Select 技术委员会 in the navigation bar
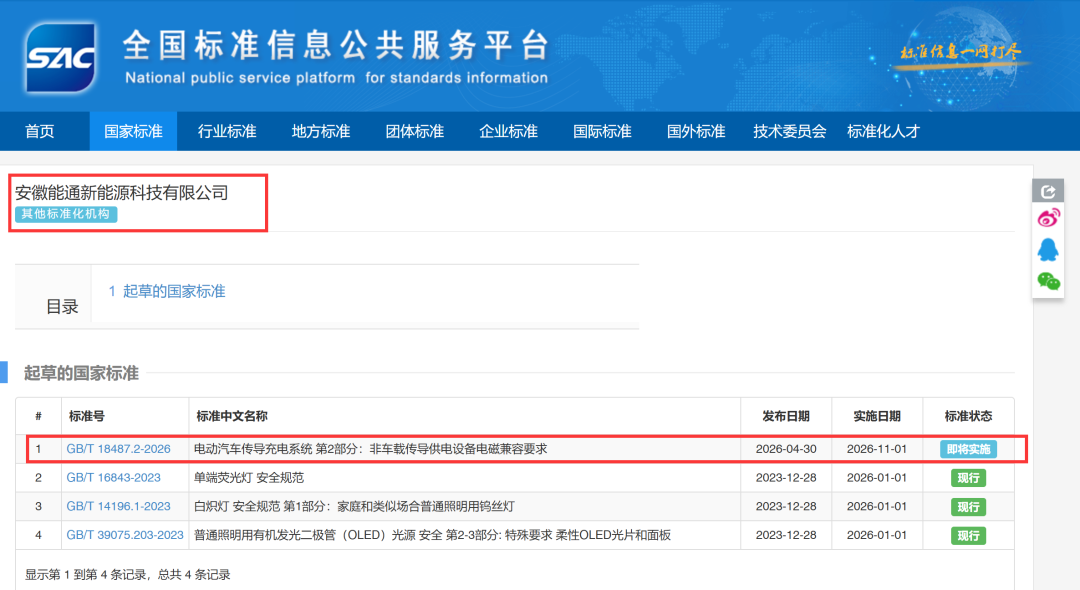 (789, 131)
